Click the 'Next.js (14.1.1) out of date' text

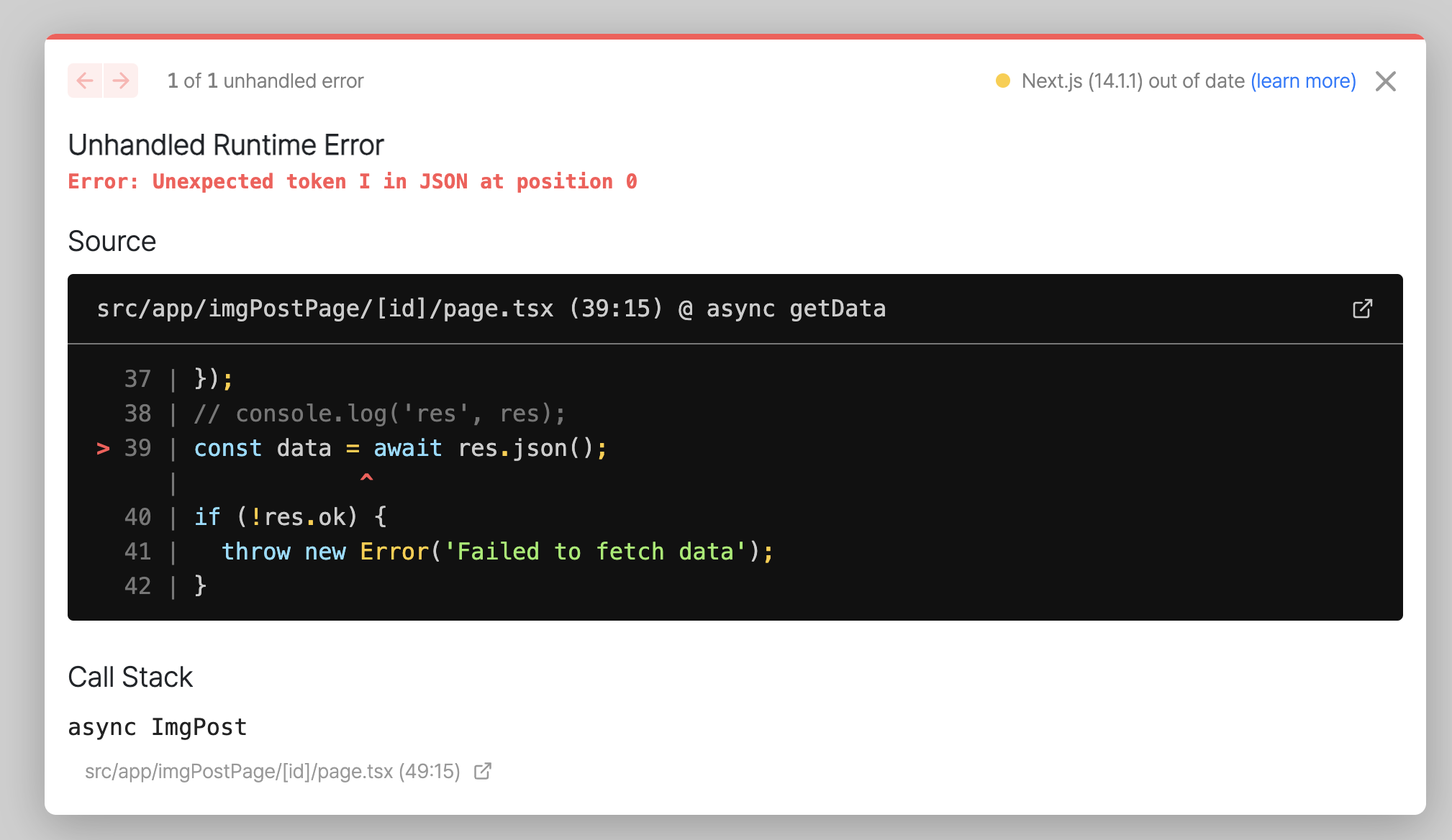coord(1133,81)
